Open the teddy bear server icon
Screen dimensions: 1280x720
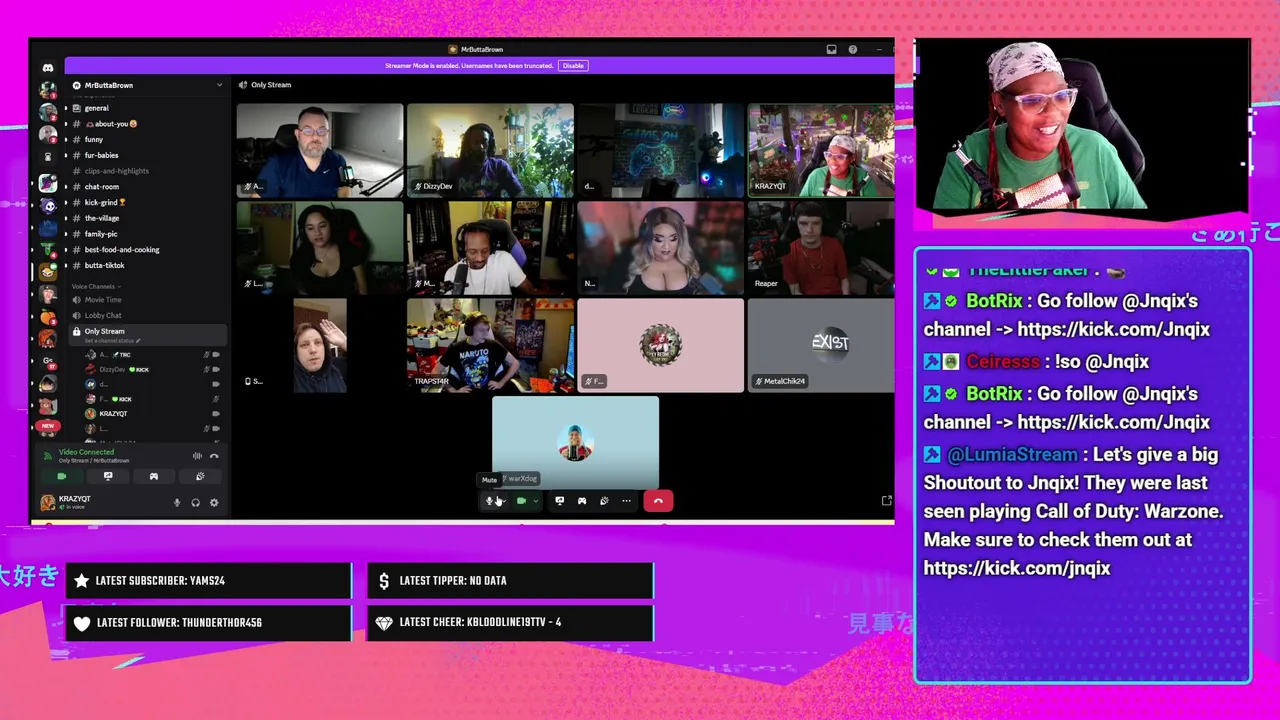(x=47, y=406)
